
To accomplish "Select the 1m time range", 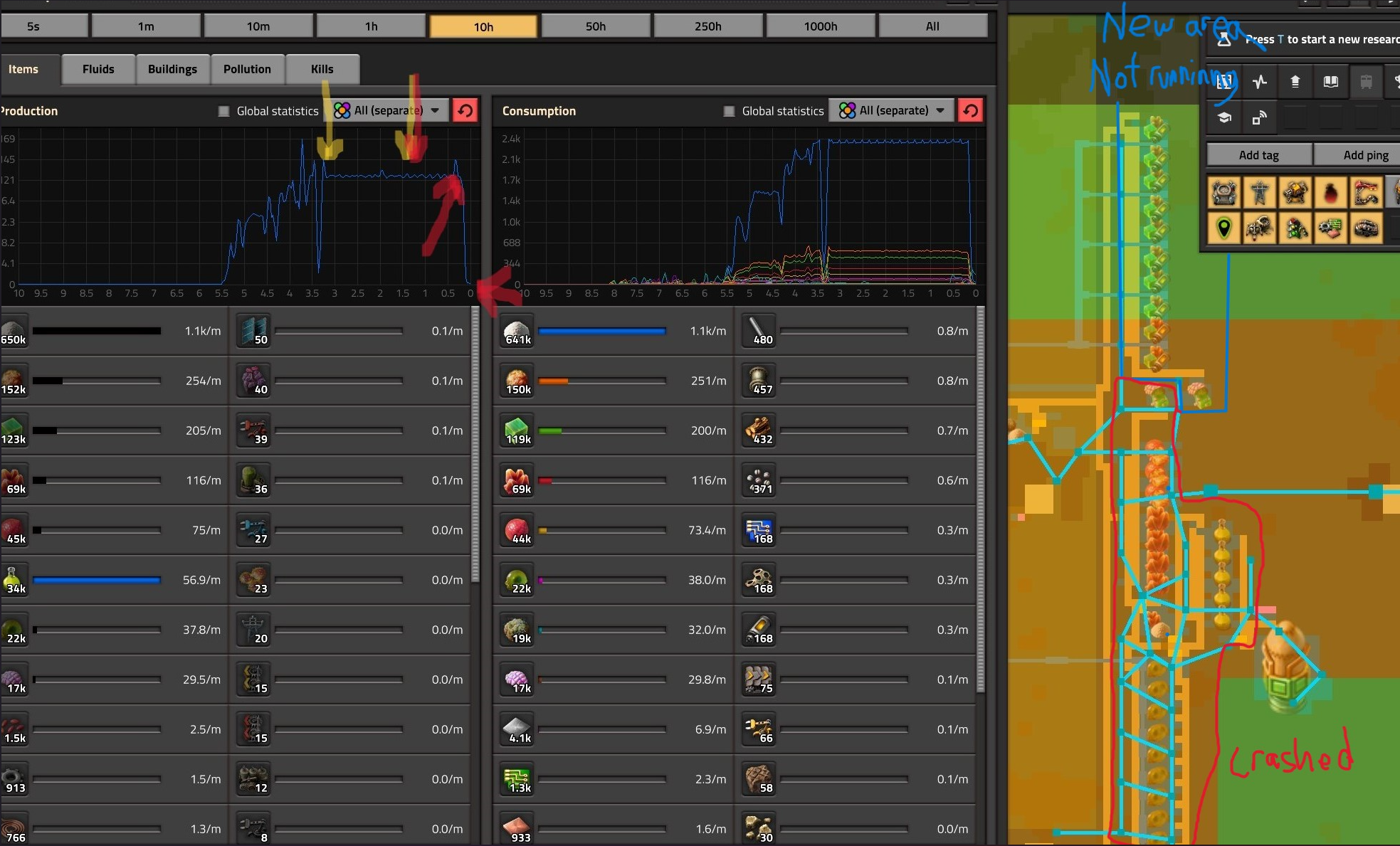I will (146, 26).
